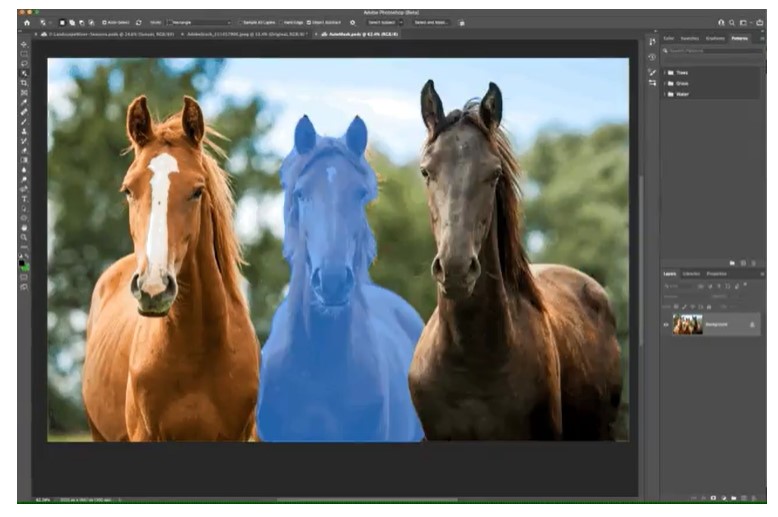778x517 pixels.
Task: Click the Search Patterns input field
Action: coord(713,51)
